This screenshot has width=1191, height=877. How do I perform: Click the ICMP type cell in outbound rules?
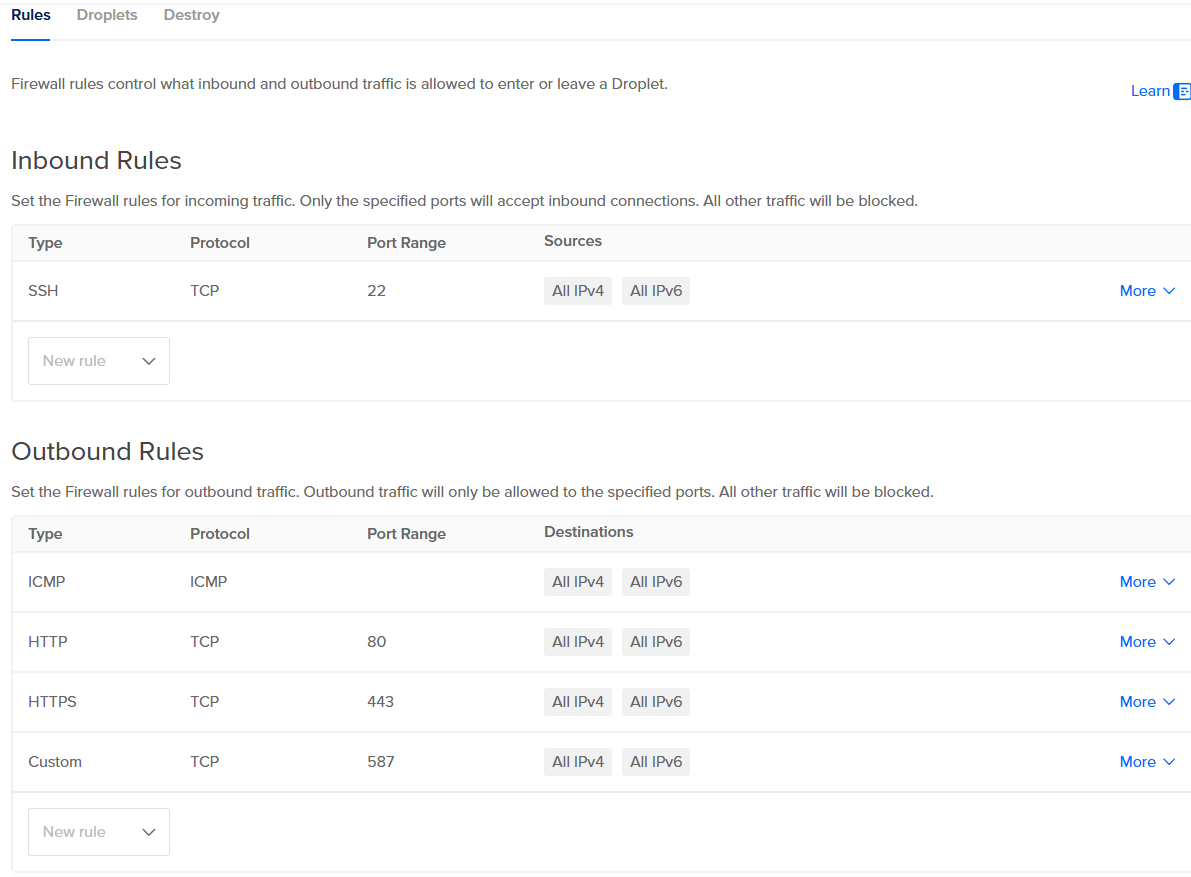46,582
